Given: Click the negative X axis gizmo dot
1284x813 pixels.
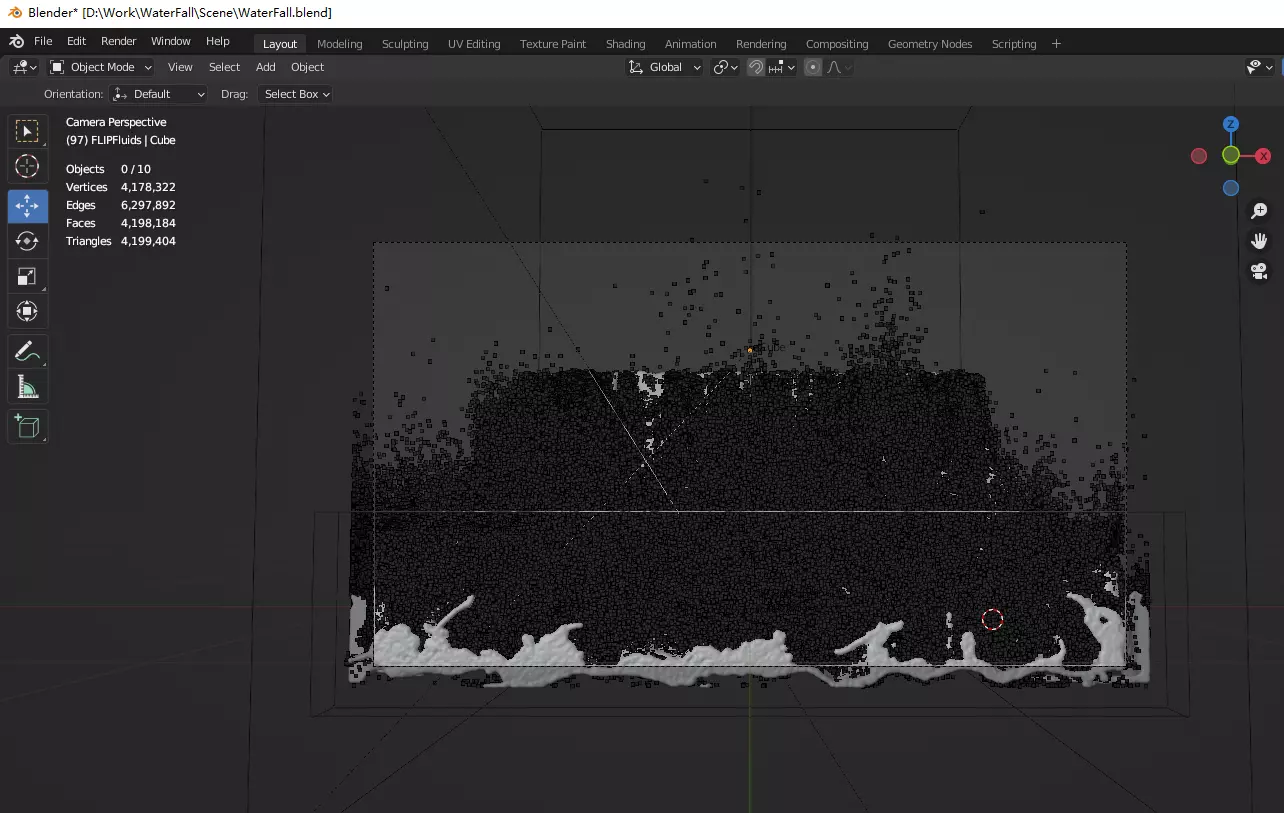Looking at the screenshot, I should (1199, 156).
